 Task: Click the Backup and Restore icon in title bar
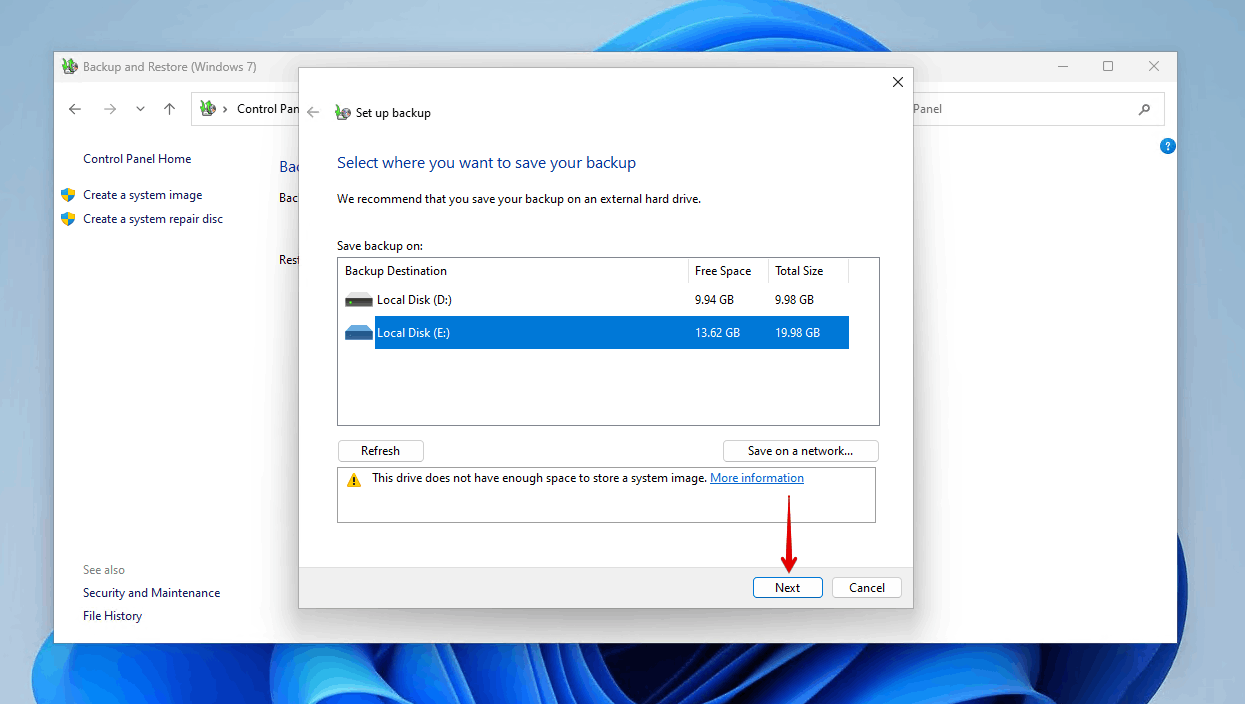click(69, 66)
